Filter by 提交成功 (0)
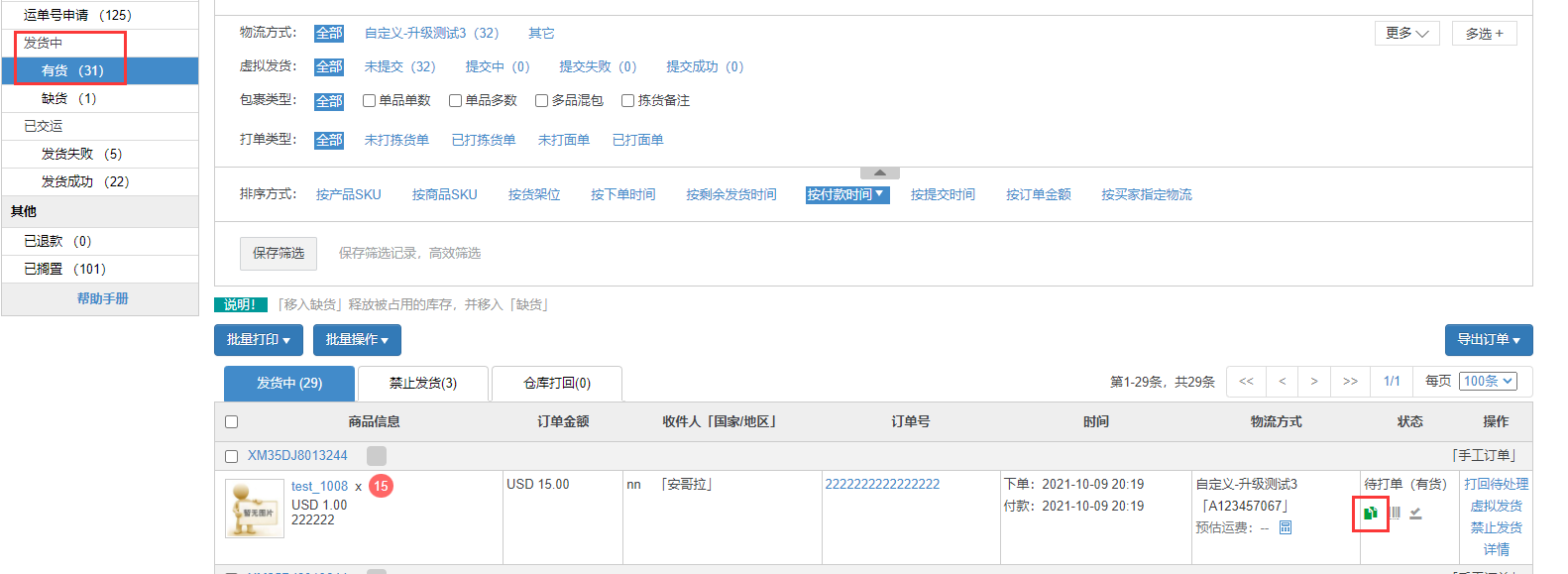1568x574 pixels. pyautogui.click(x=706, y=66)
